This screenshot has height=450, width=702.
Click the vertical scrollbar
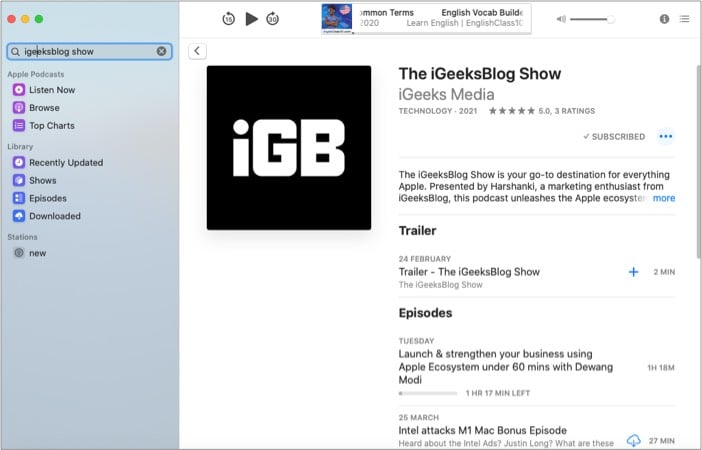coord(699,161)
